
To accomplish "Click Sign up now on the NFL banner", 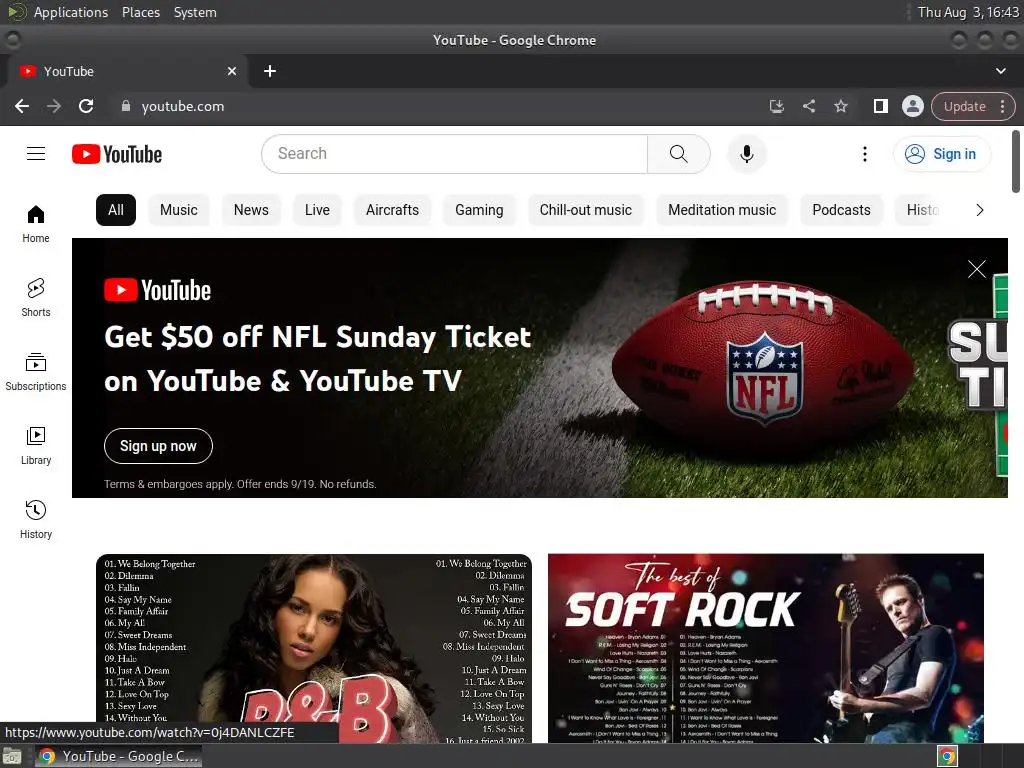I will (158, 446).
